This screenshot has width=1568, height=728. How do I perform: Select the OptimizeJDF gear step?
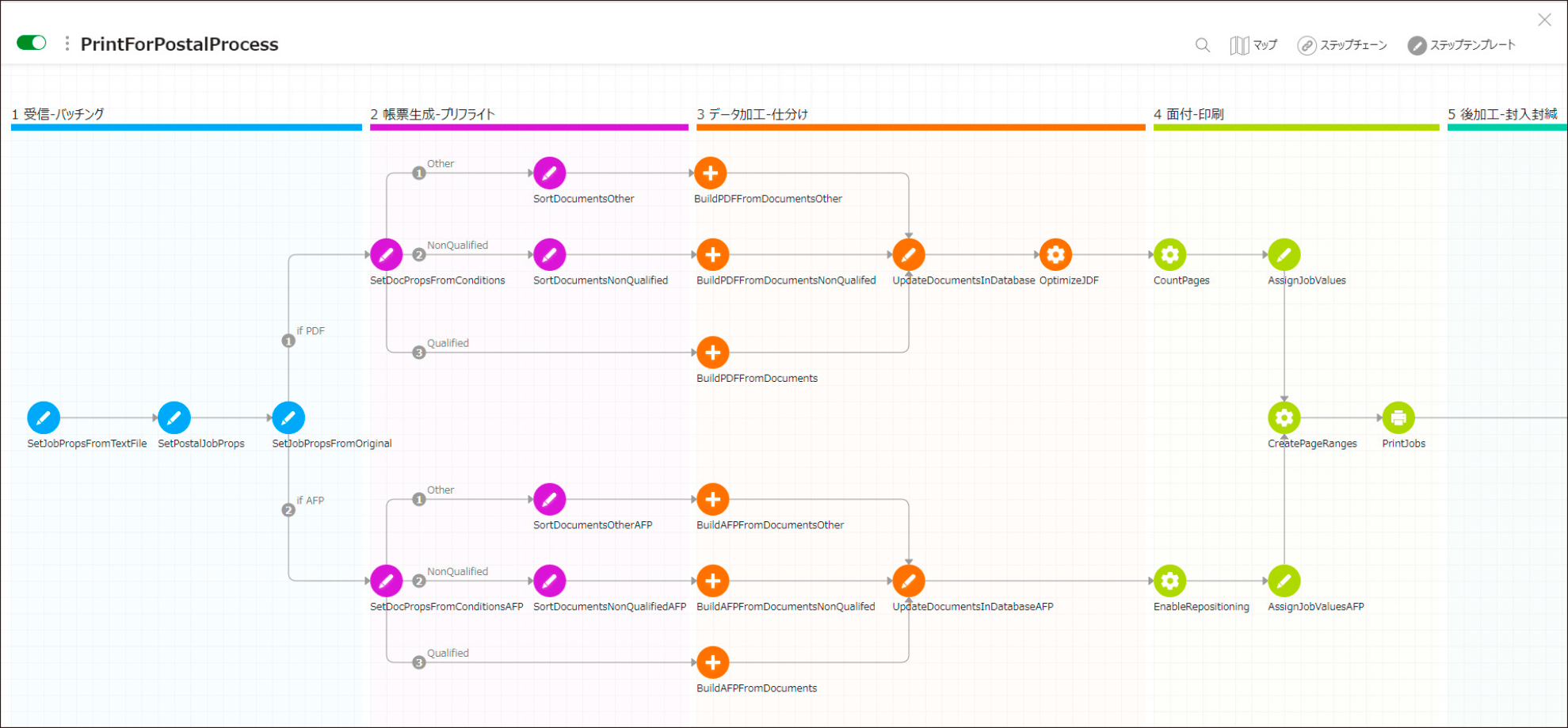[x=1055, y=255]
